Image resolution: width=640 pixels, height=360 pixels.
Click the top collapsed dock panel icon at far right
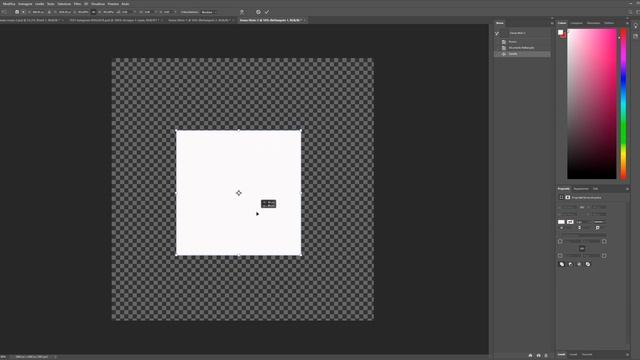click(636, 27)
